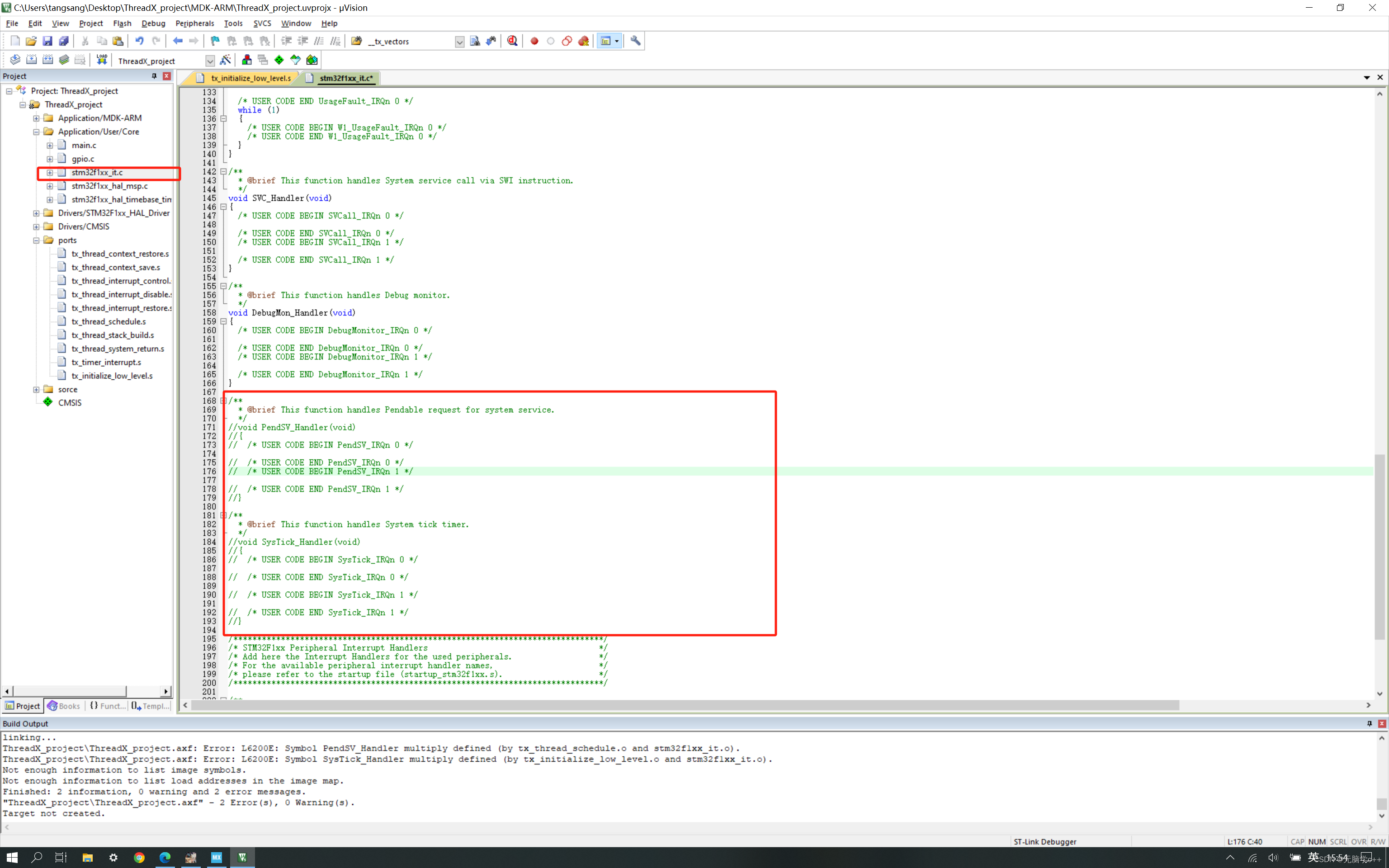
Task: Open the Flash menu
Action: tap(122, 24)
